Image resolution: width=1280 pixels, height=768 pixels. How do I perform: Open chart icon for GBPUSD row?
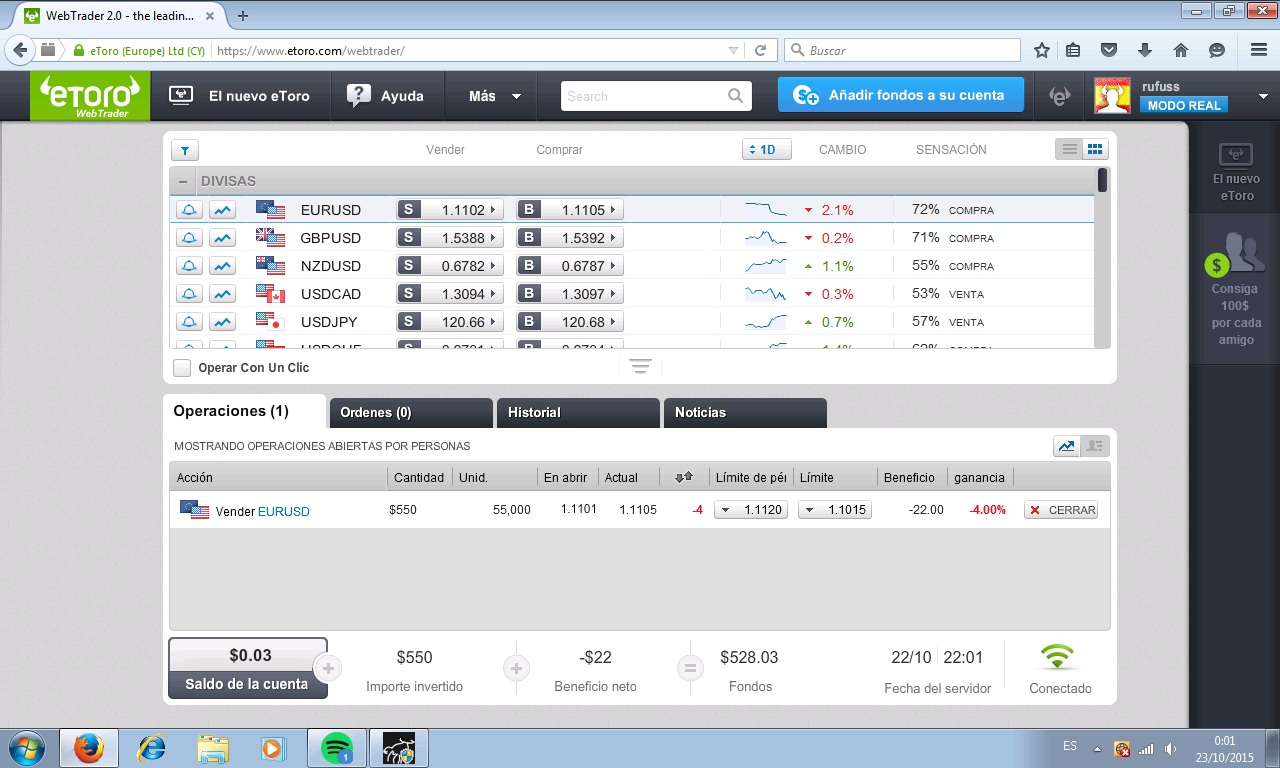(x=222, y=238)
